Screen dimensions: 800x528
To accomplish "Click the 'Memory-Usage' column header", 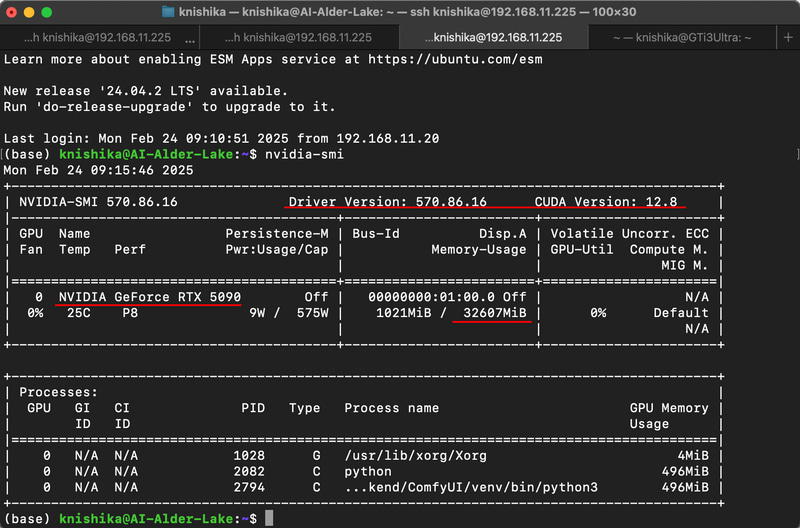I will (x=479, y=249).
